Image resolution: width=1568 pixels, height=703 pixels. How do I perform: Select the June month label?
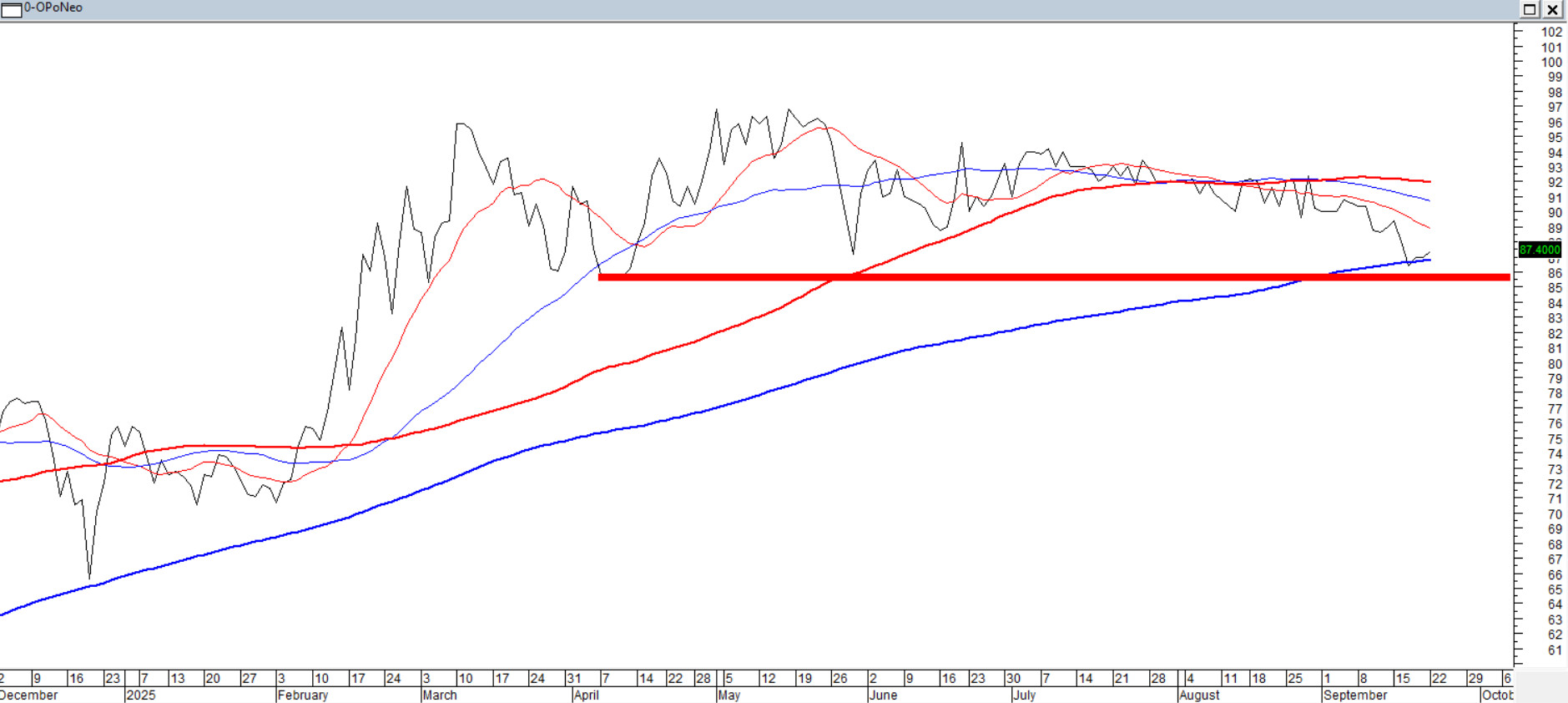click(883, 695)
